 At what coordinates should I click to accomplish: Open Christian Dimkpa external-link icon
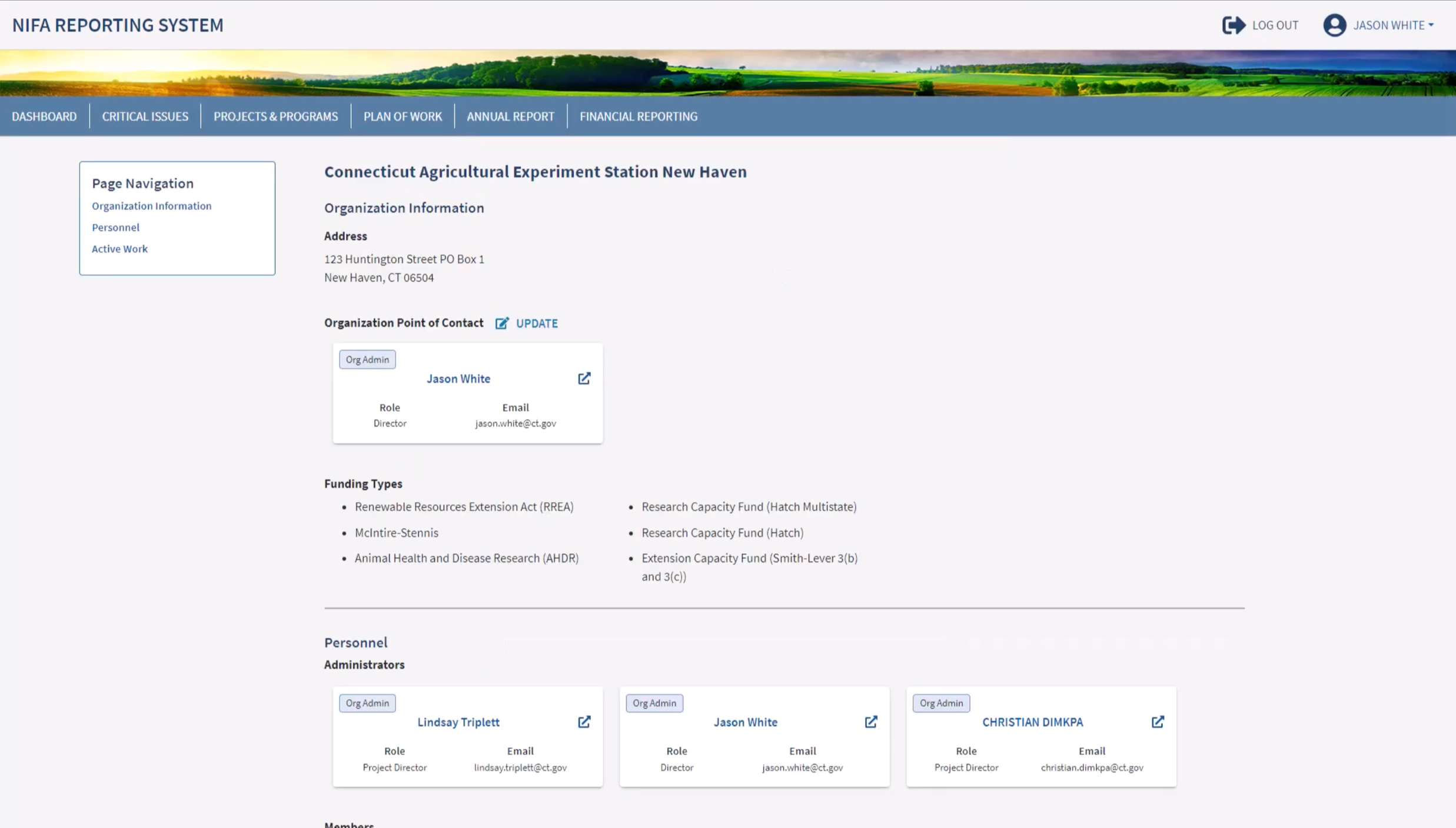[1158, 722]
